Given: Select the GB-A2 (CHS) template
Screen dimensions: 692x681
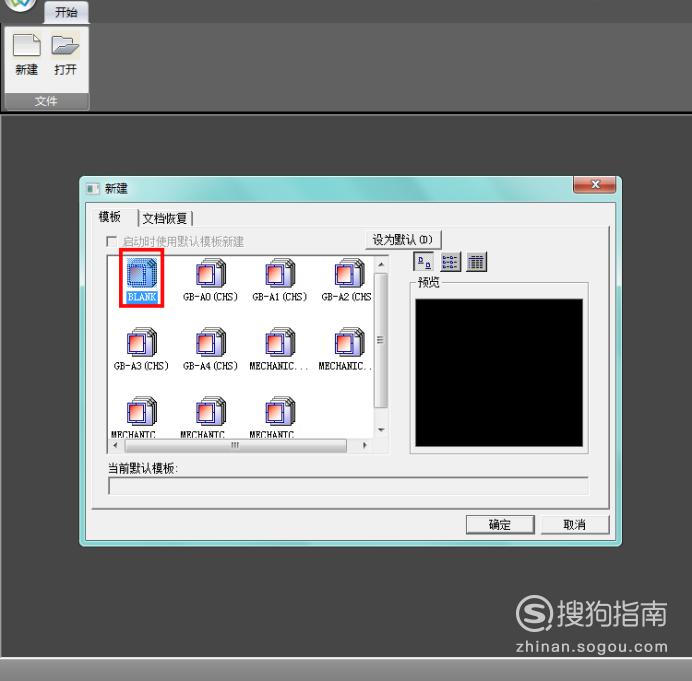Looking at the screenshot, I should click(x=347, y=280).
